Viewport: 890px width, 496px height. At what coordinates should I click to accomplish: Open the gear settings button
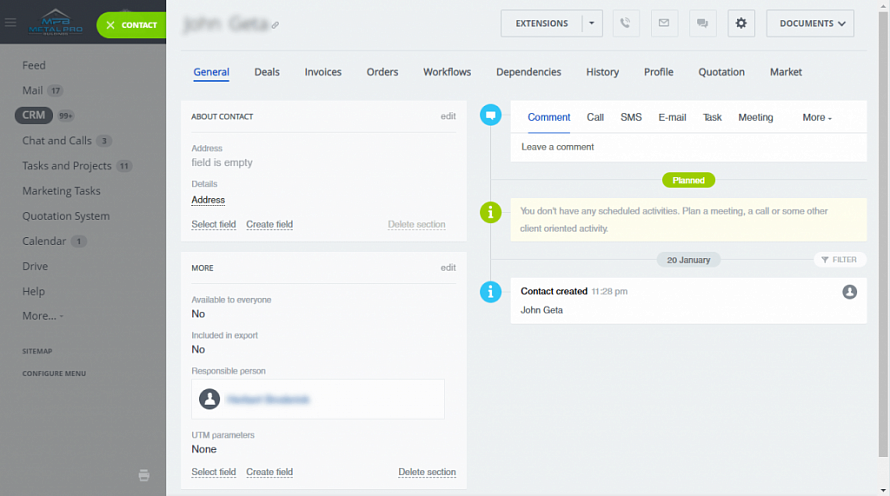741,24
